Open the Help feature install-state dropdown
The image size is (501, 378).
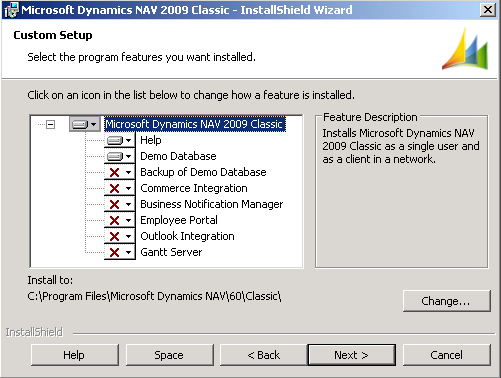(120, 140)
